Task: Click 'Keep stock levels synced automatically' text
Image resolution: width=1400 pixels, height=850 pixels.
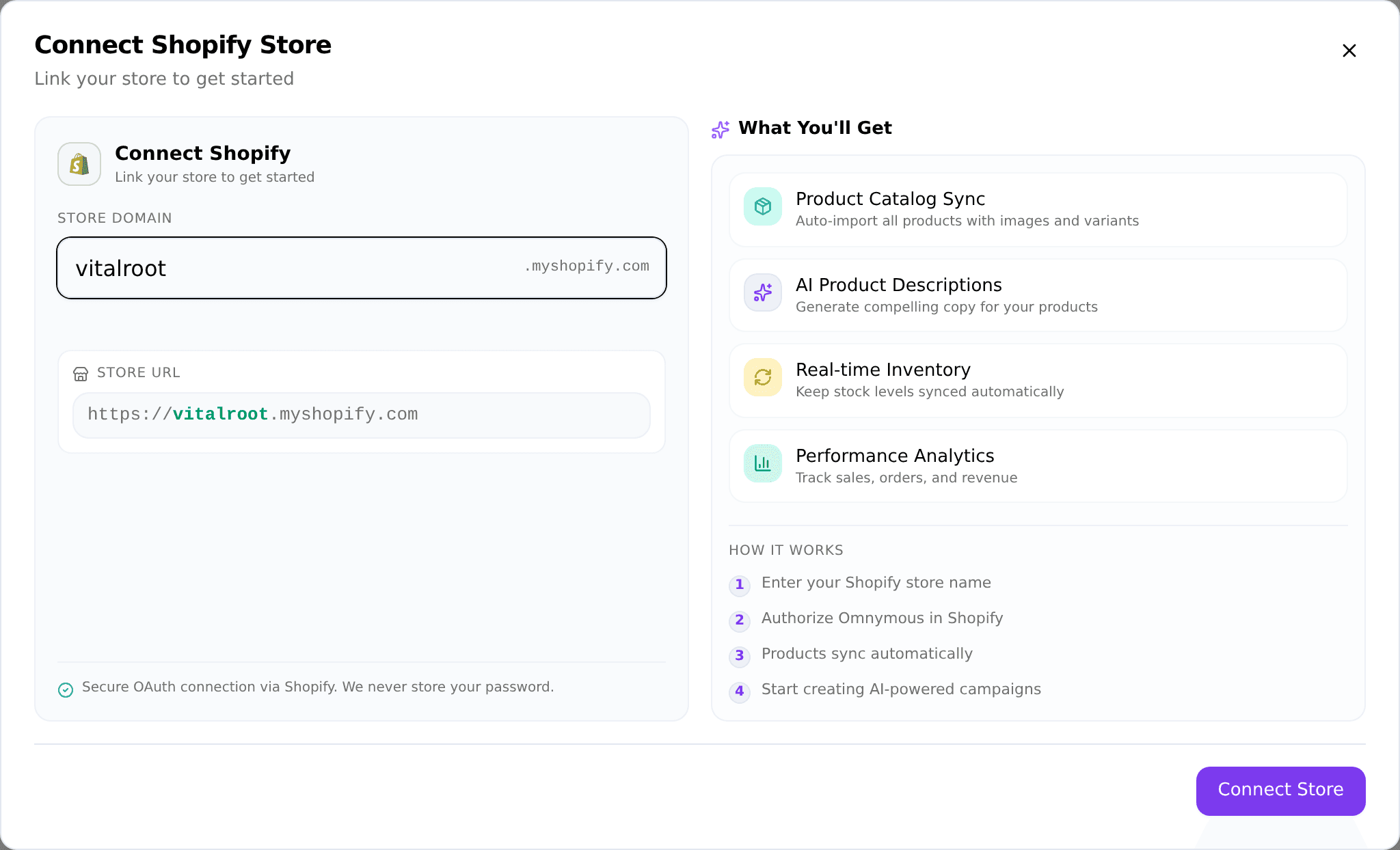Action: (930, 392)
